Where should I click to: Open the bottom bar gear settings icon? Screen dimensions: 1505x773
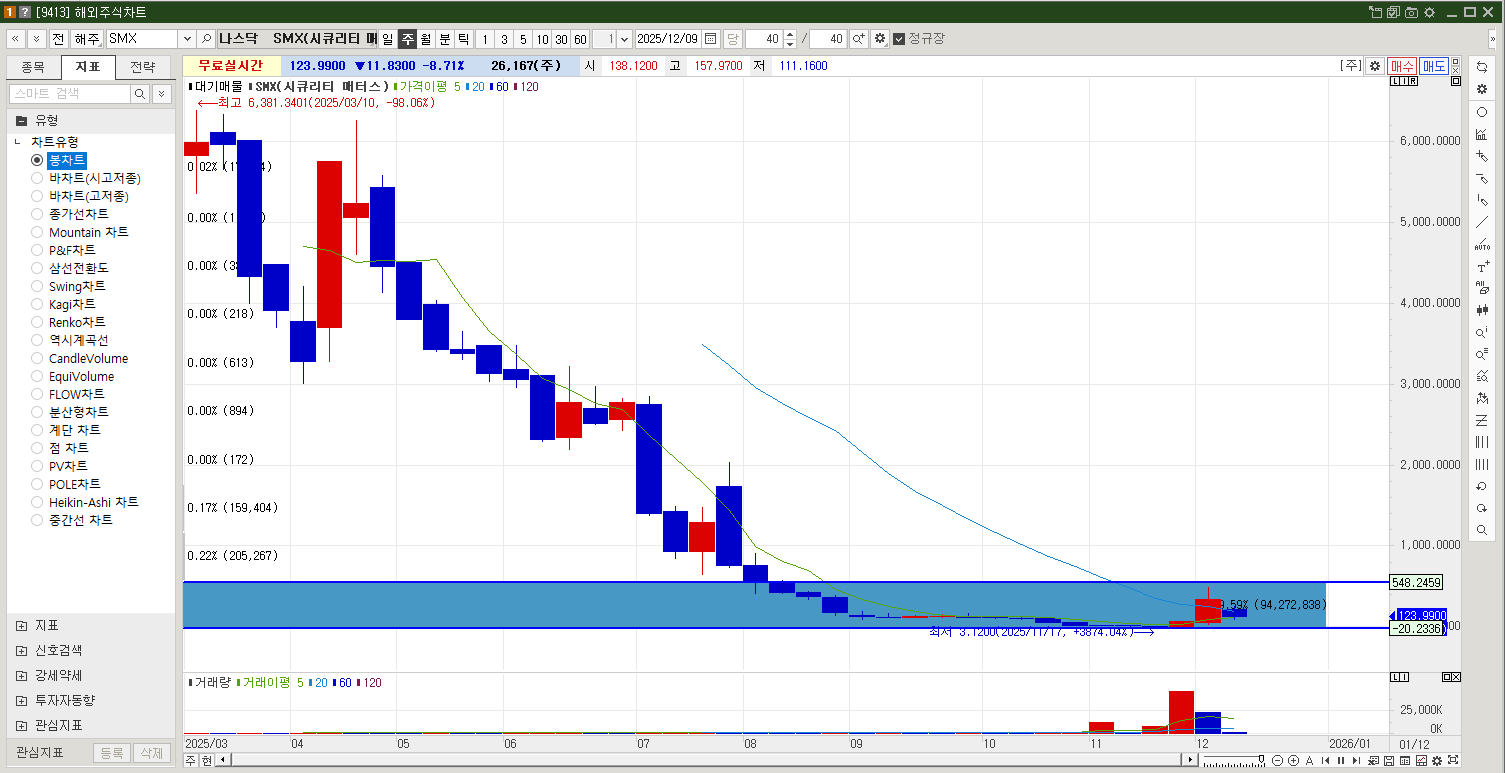tap(1437, 760)
